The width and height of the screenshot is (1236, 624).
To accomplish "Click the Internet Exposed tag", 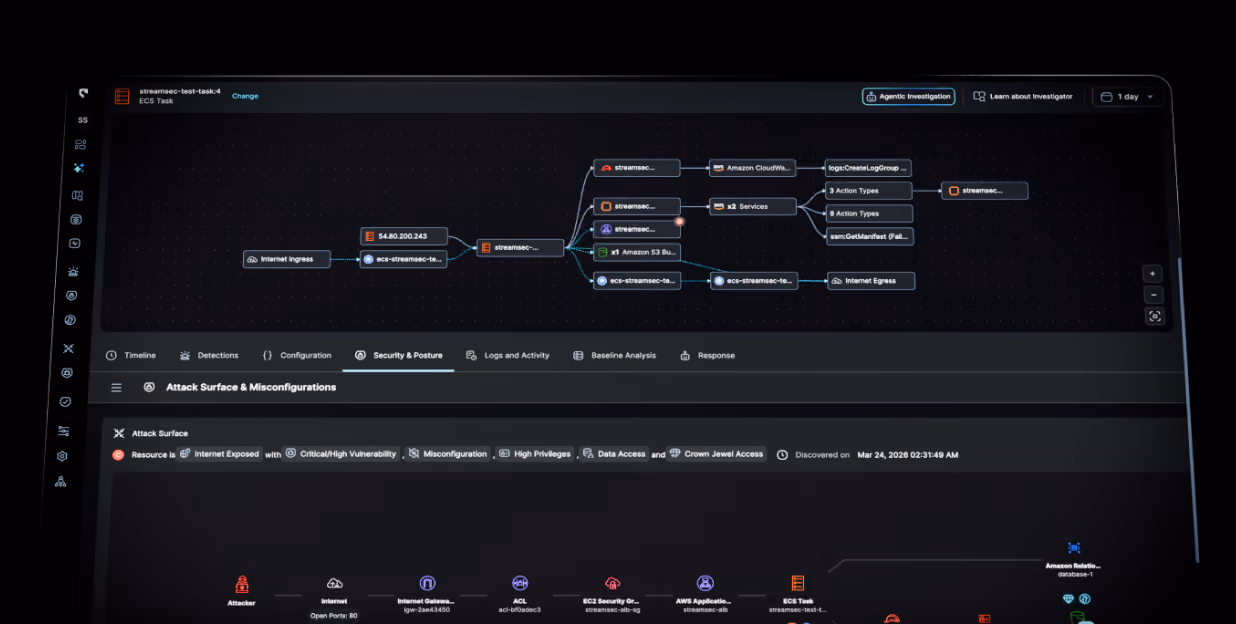I will click(220, 454).
